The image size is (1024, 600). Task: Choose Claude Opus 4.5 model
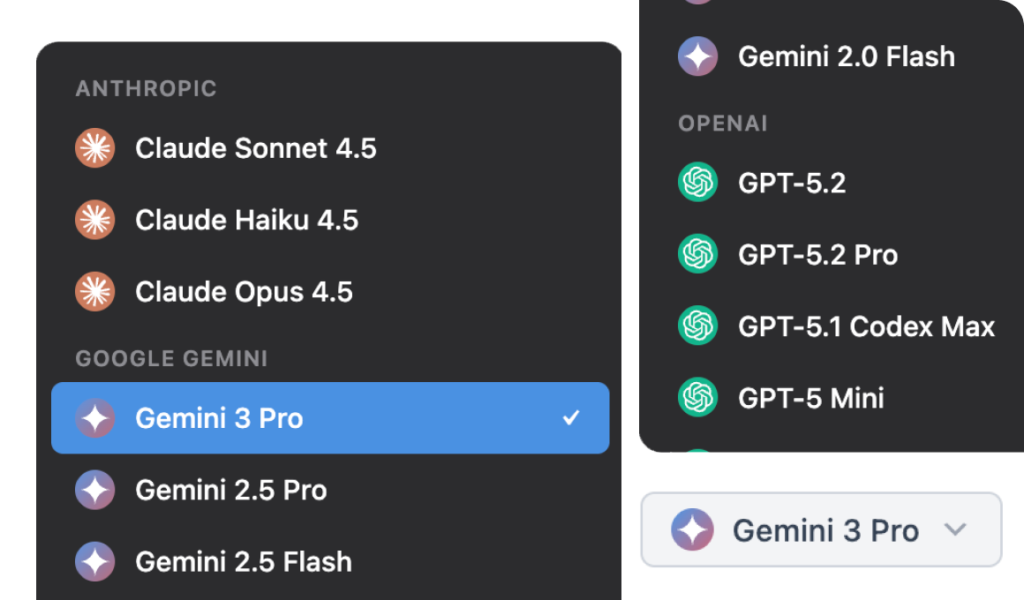pos(244,292)
